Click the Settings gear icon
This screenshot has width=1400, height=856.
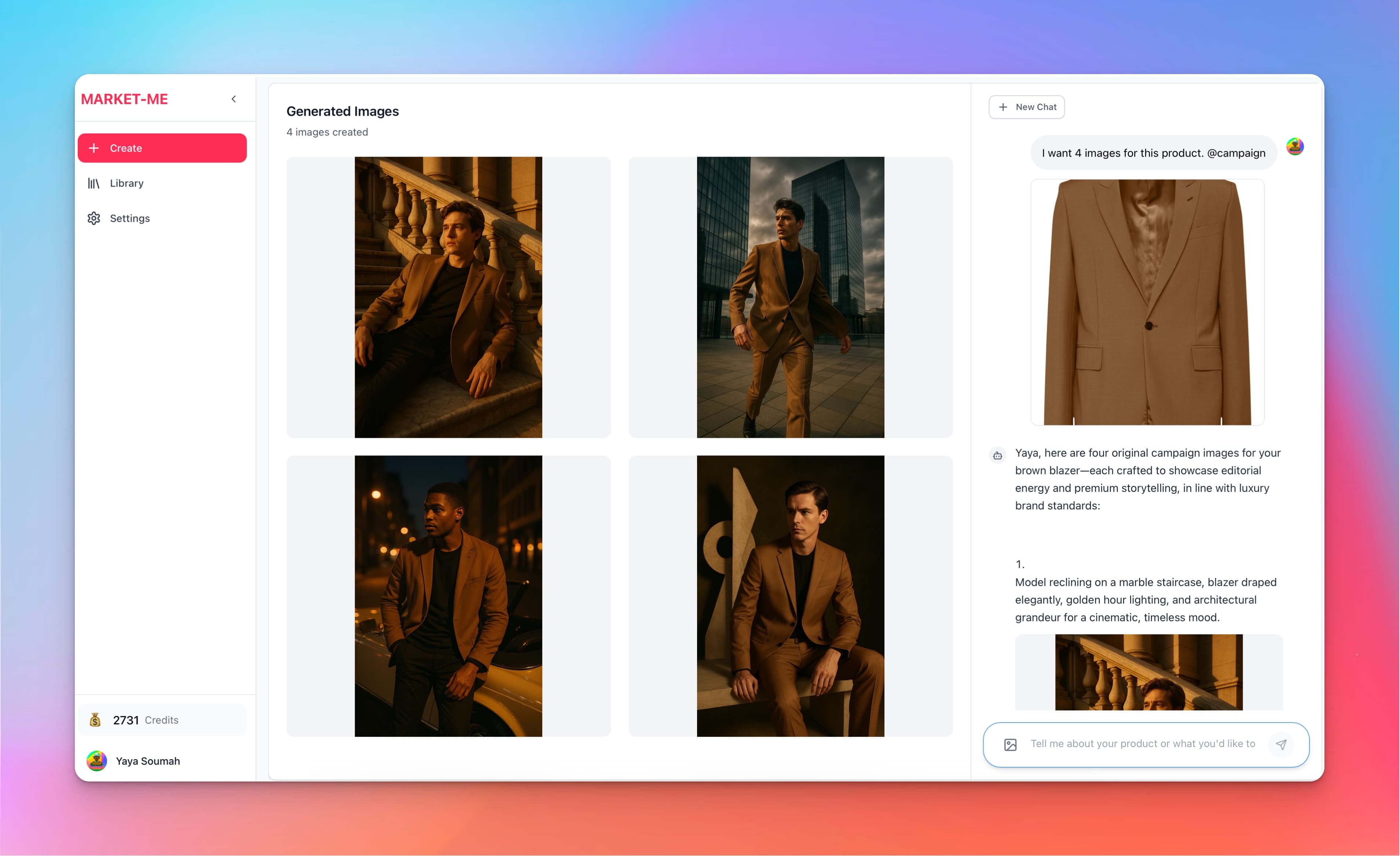click(x=94, y=218)
